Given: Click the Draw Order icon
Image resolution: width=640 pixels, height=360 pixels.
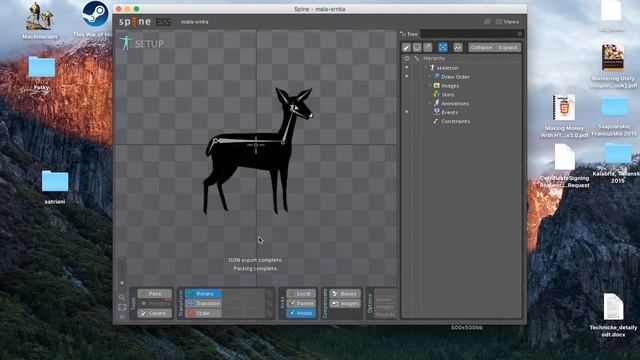Looking at the screenshot, I should click(x=436, y=77).
